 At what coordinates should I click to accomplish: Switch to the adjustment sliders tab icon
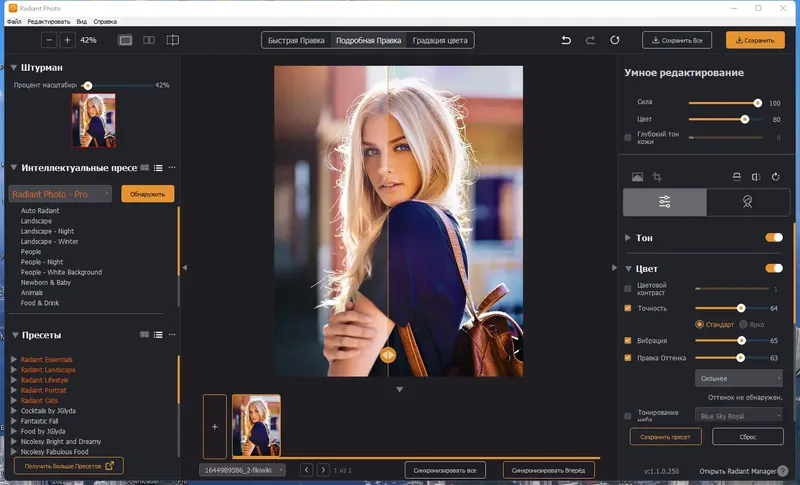tap(664, 202)
